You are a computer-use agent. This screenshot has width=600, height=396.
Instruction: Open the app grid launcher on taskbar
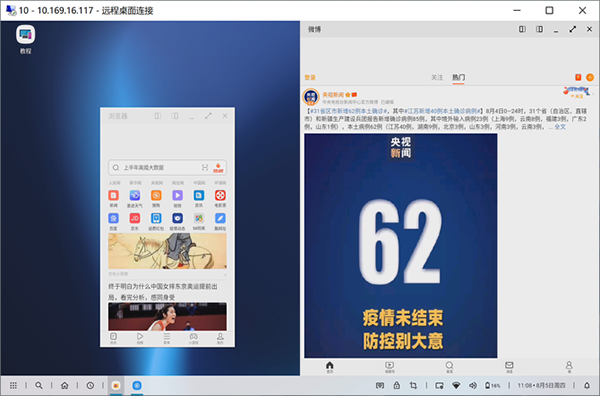coord(13,385)
